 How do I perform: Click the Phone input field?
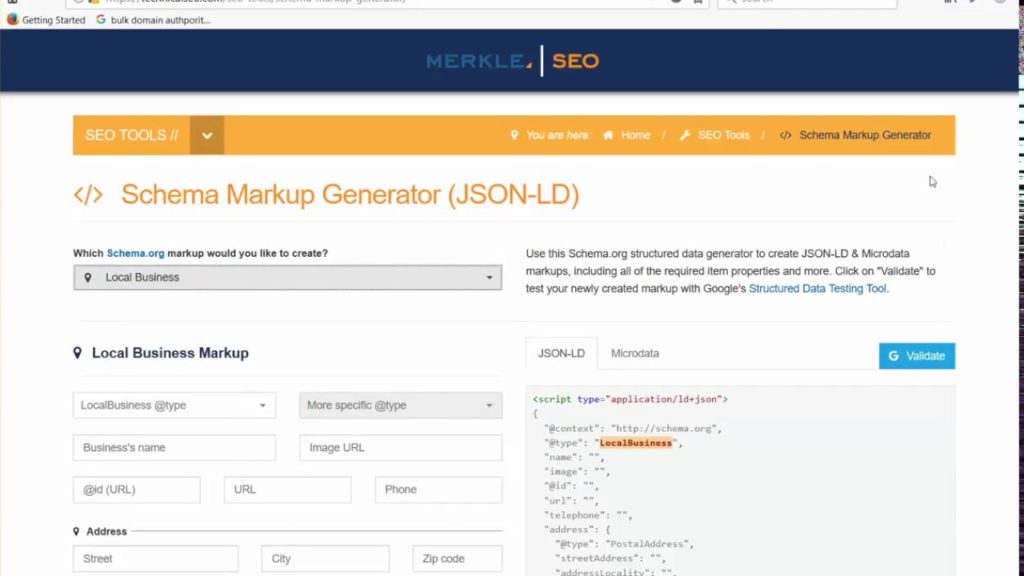click(438, 490)
